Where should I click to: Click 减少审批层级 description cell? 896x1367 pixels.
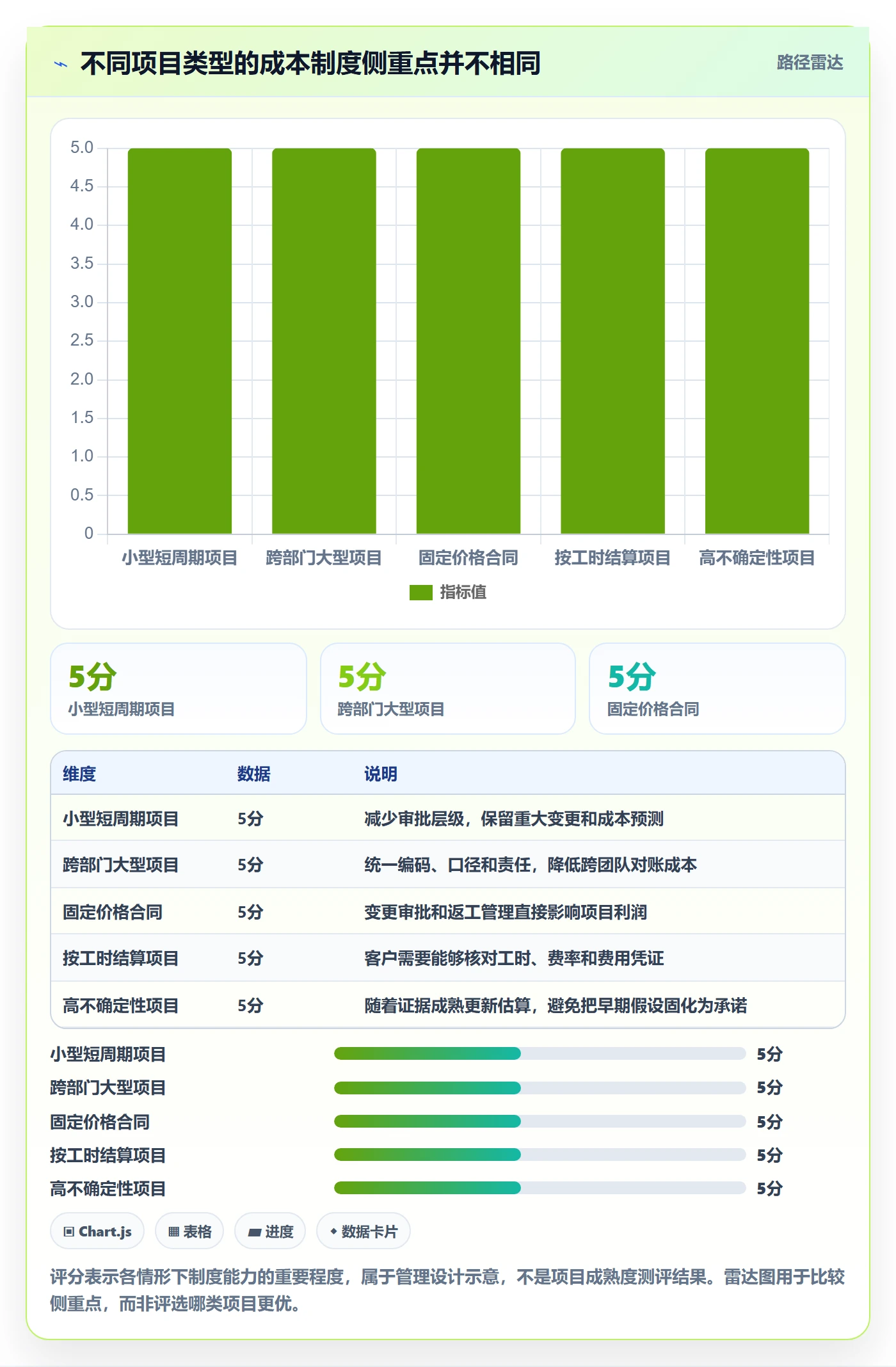pyautogui.click(x=514, y=819)
